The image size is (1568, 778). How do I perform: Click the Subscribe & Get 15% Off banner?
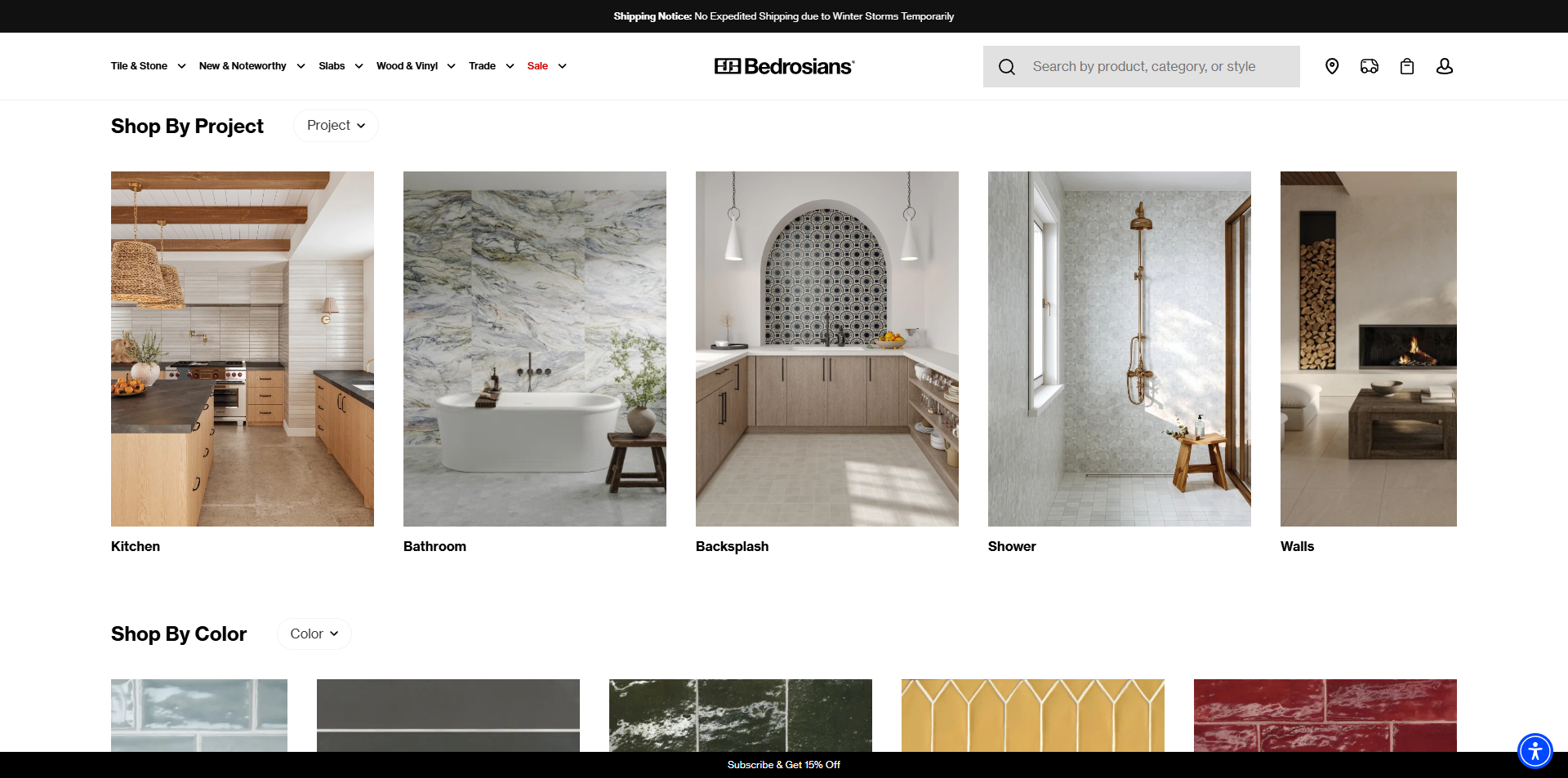click(783, 765)
